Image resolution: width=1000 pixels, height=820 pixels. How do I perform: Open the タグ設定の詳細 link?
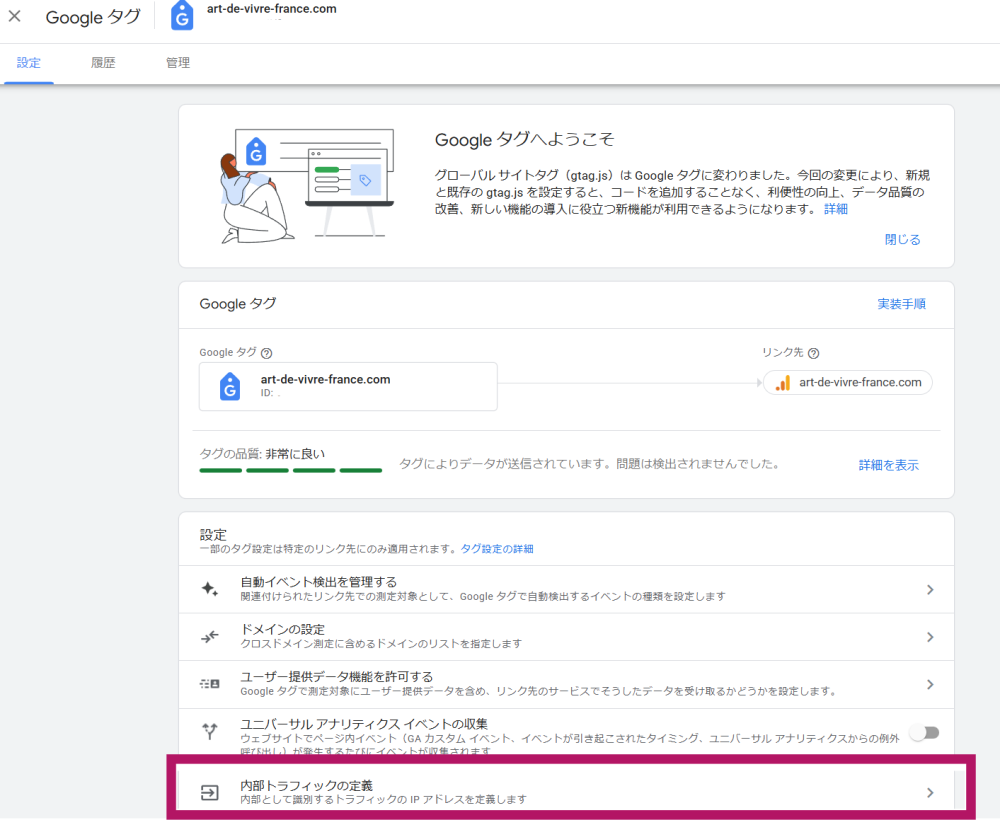coord(497,549)
